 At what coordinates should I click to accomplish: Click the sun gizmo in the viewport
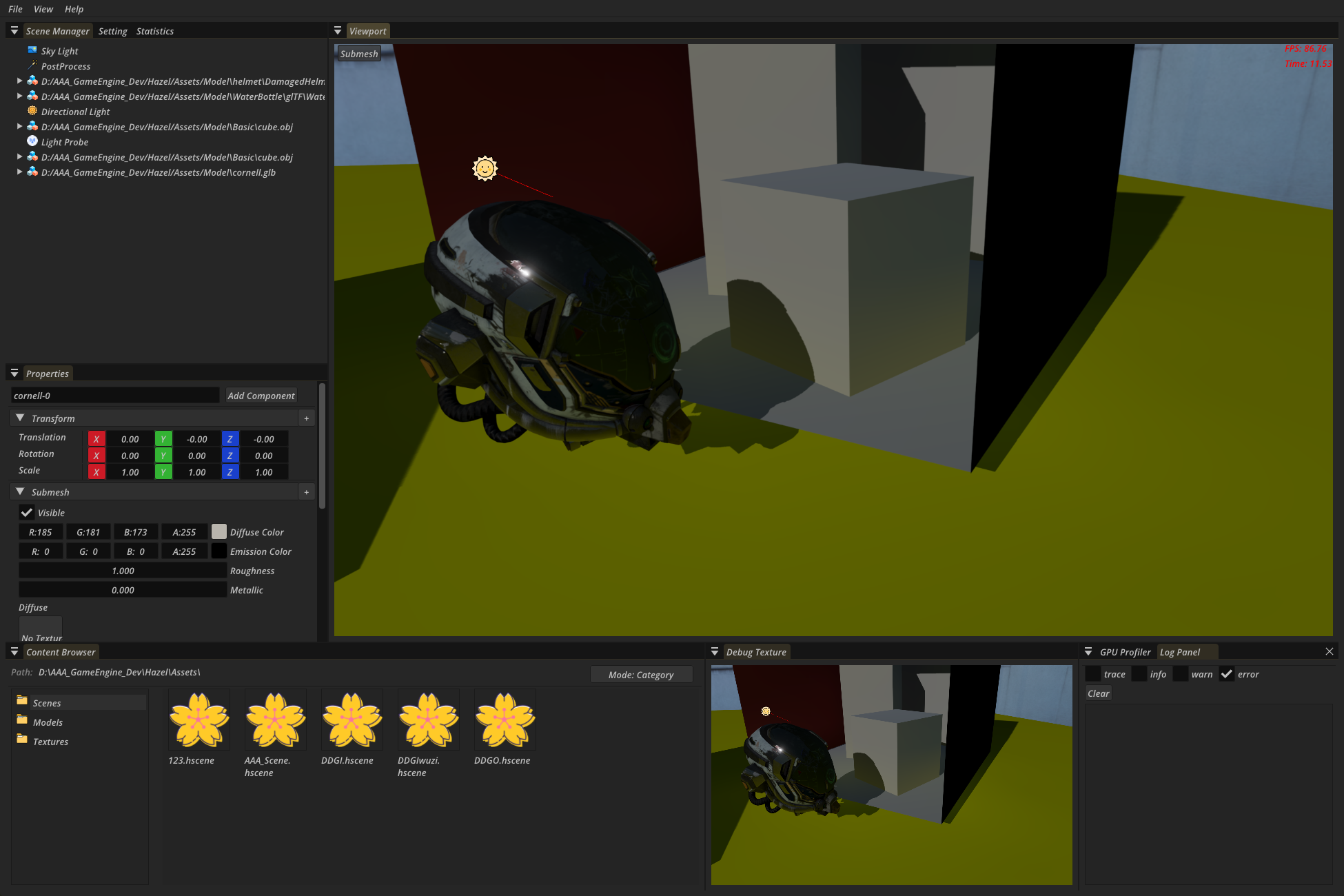(x=485, y=168)
